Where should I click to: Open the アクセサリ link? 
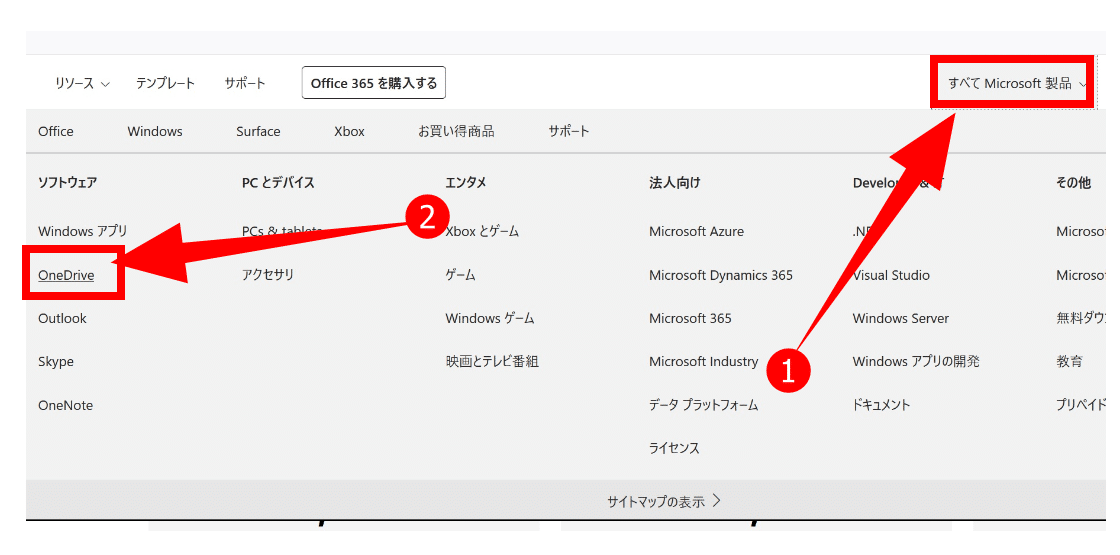click(268, 275)
